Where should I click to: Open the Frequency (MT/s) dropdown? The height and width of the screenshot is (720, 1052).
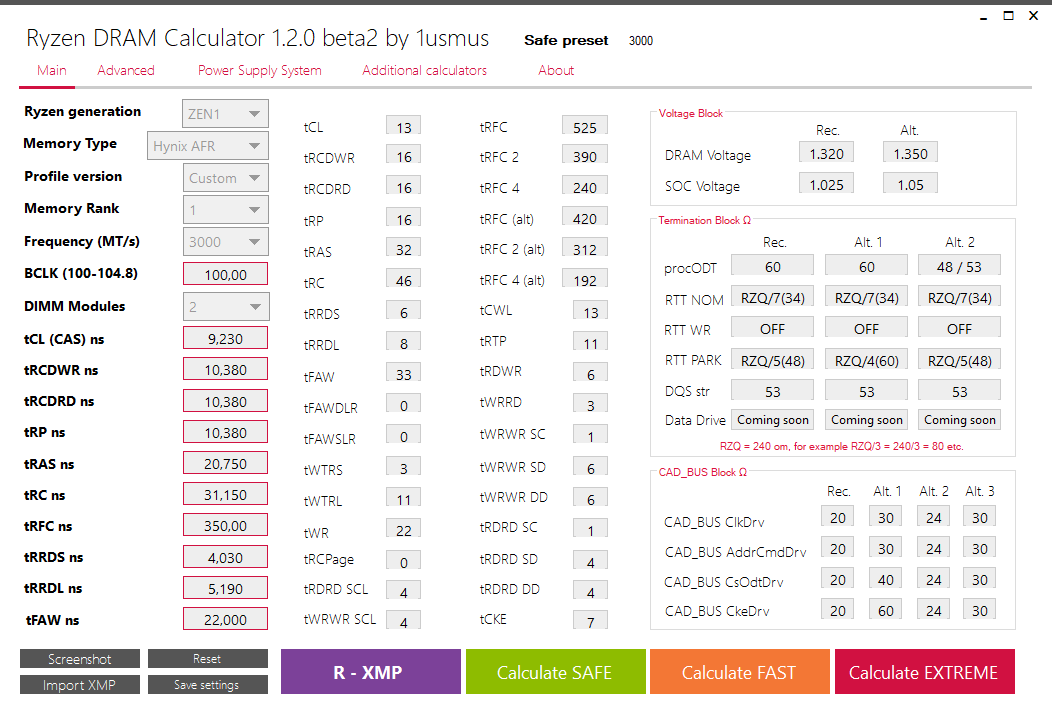[x=225, y=242]
